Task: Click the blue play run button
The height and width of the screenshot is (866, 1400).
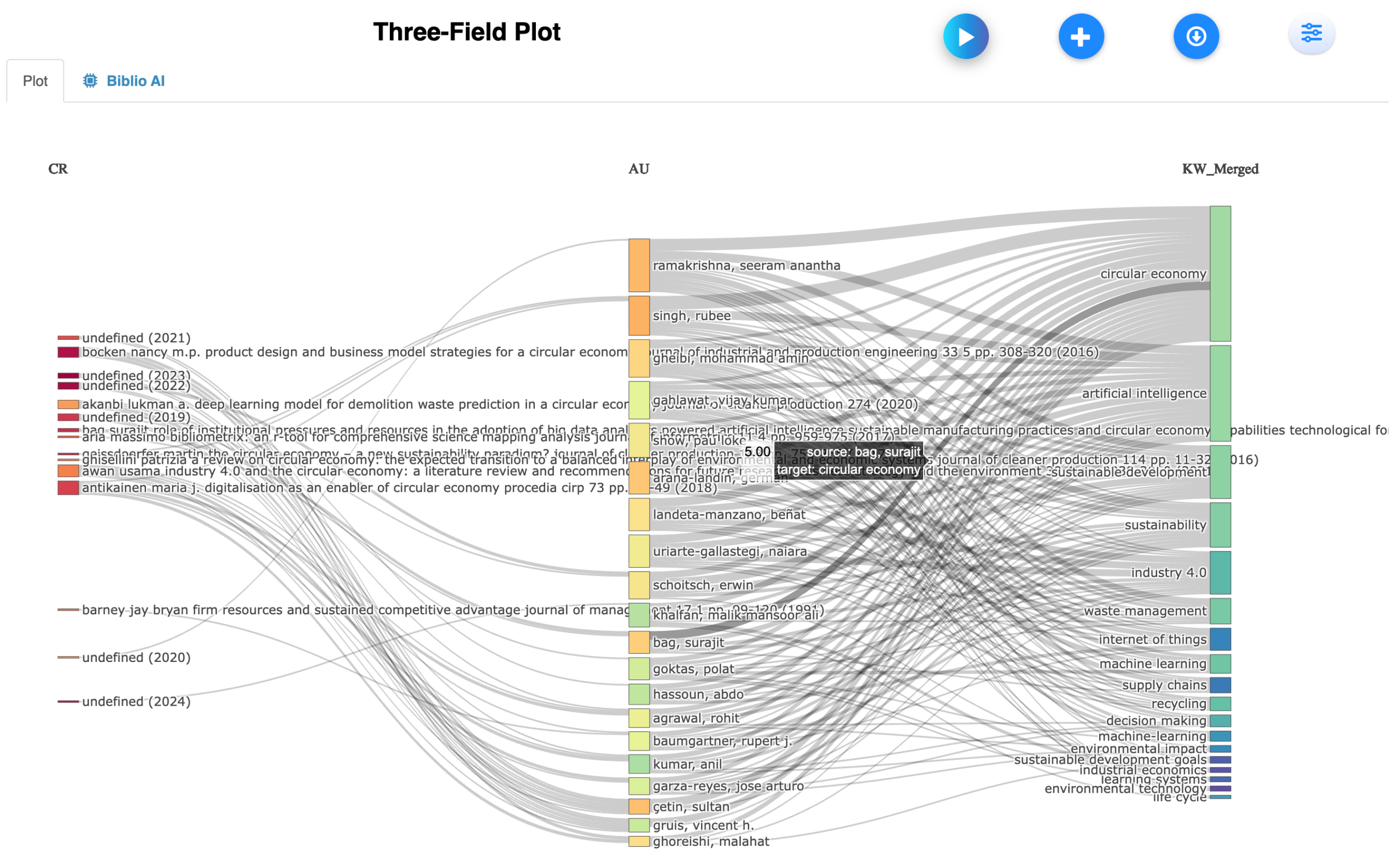Action: coord(965,37)
